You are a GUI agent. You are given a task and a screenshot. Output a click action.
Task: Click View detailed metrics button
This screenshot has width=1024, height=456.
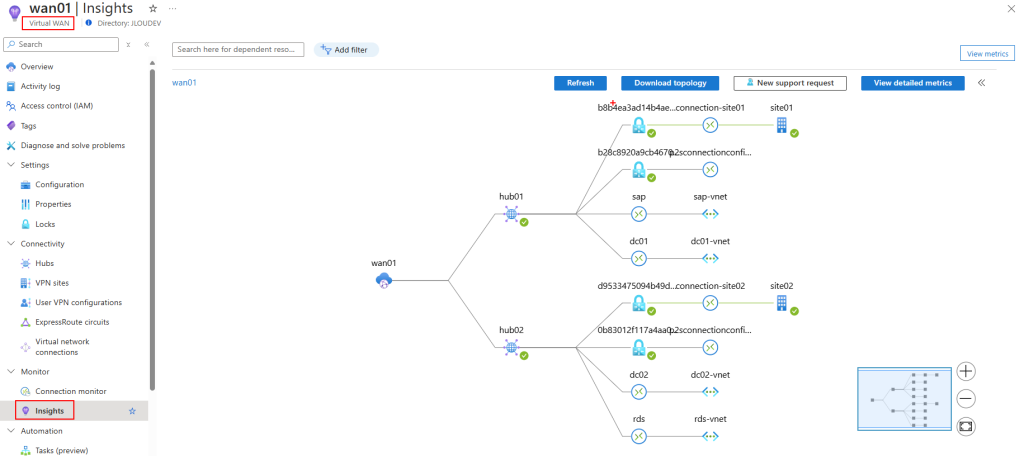coord(912,83)
